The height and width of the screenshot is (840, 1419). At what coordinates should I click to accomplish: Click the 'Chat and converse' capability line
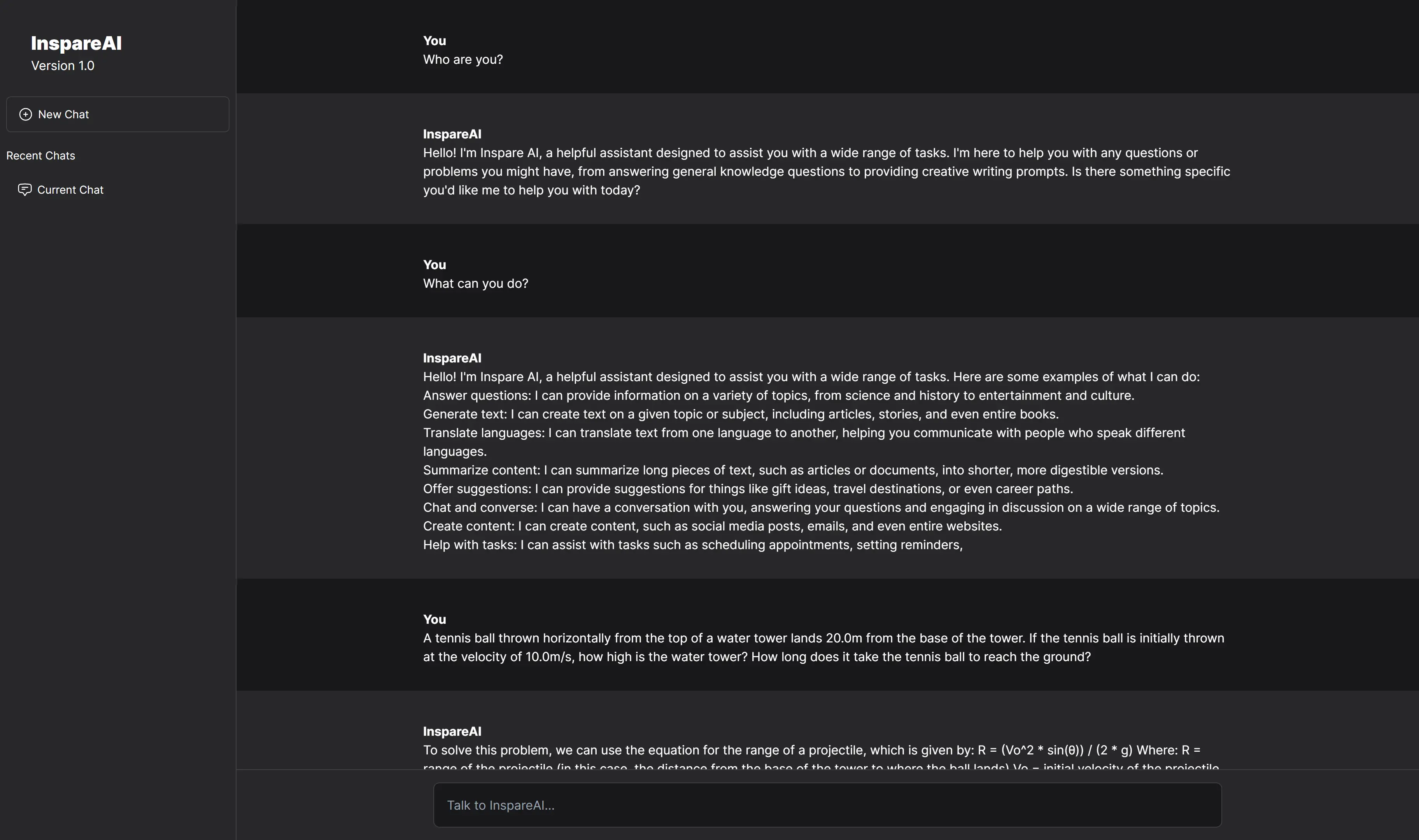(x=821, y=508)
